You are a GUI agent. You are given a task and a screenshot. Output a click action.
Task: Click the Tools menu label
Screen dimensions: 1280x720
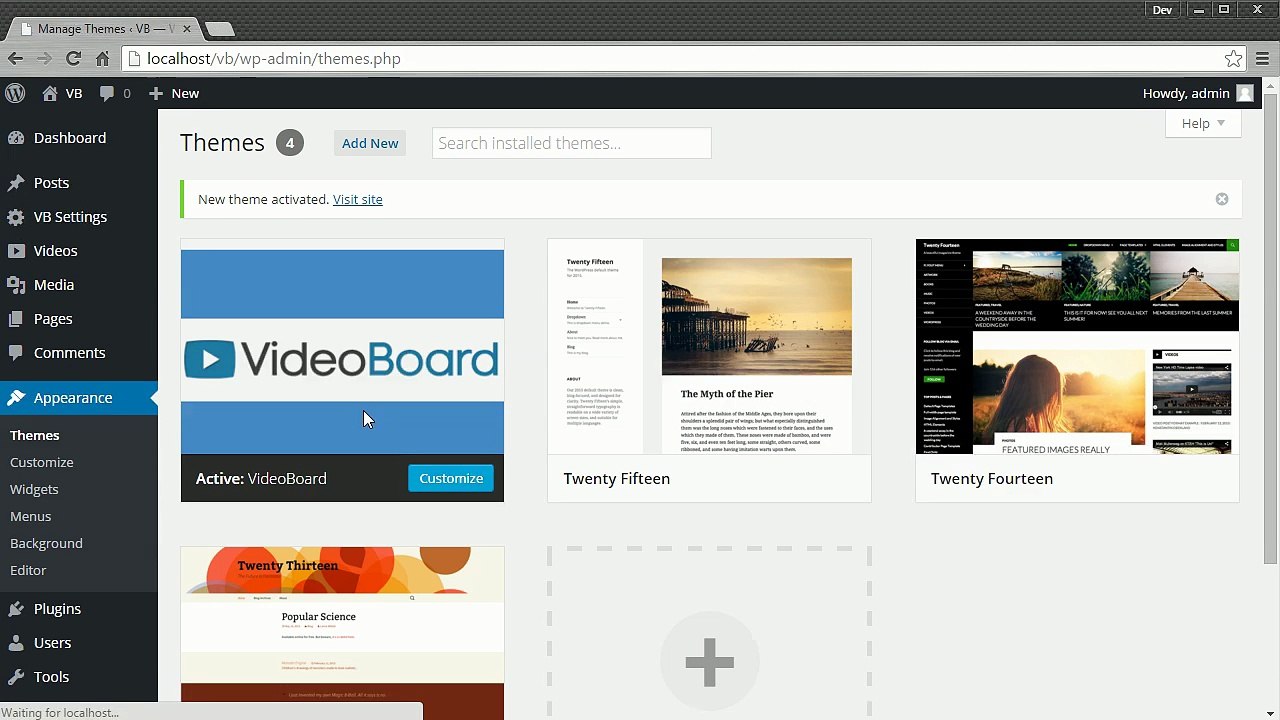51,677
